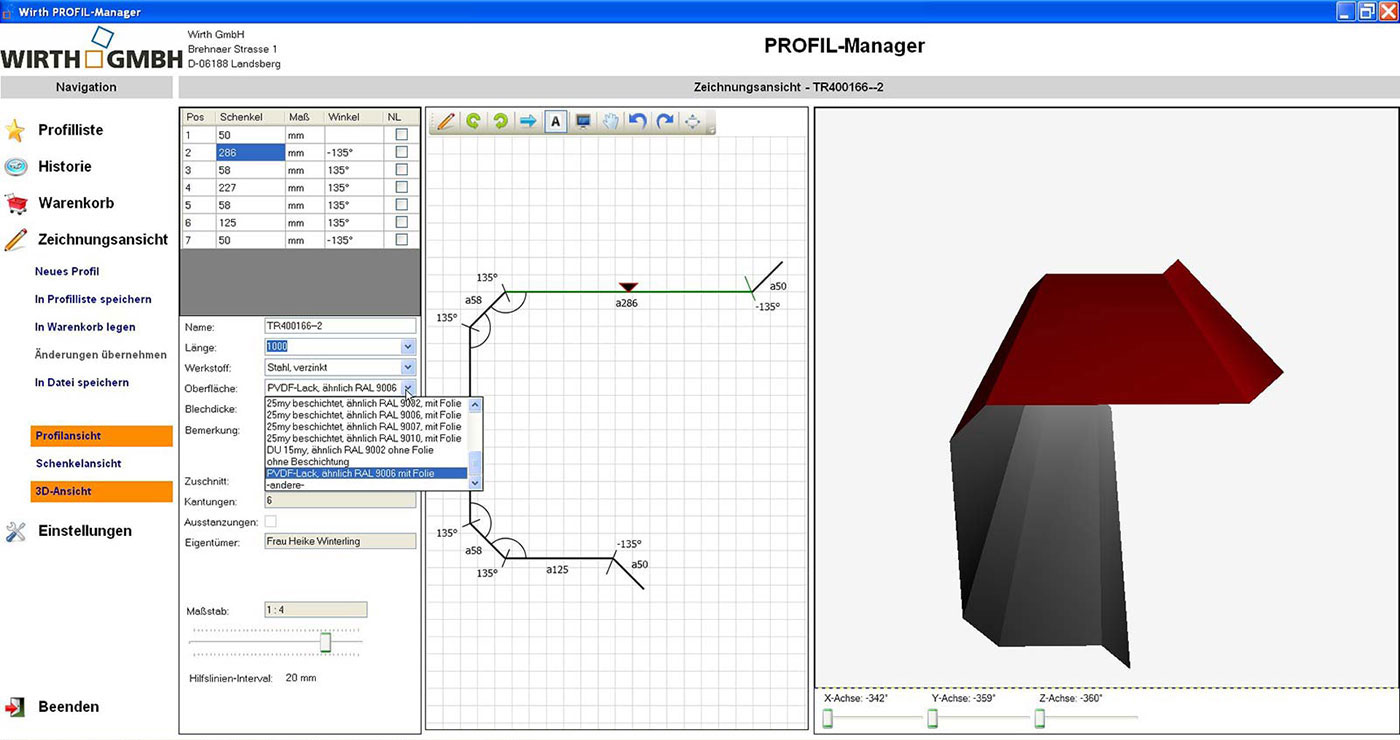Open the Länge dropdown
Viewport: 1400px width, 740px height.
408,347
